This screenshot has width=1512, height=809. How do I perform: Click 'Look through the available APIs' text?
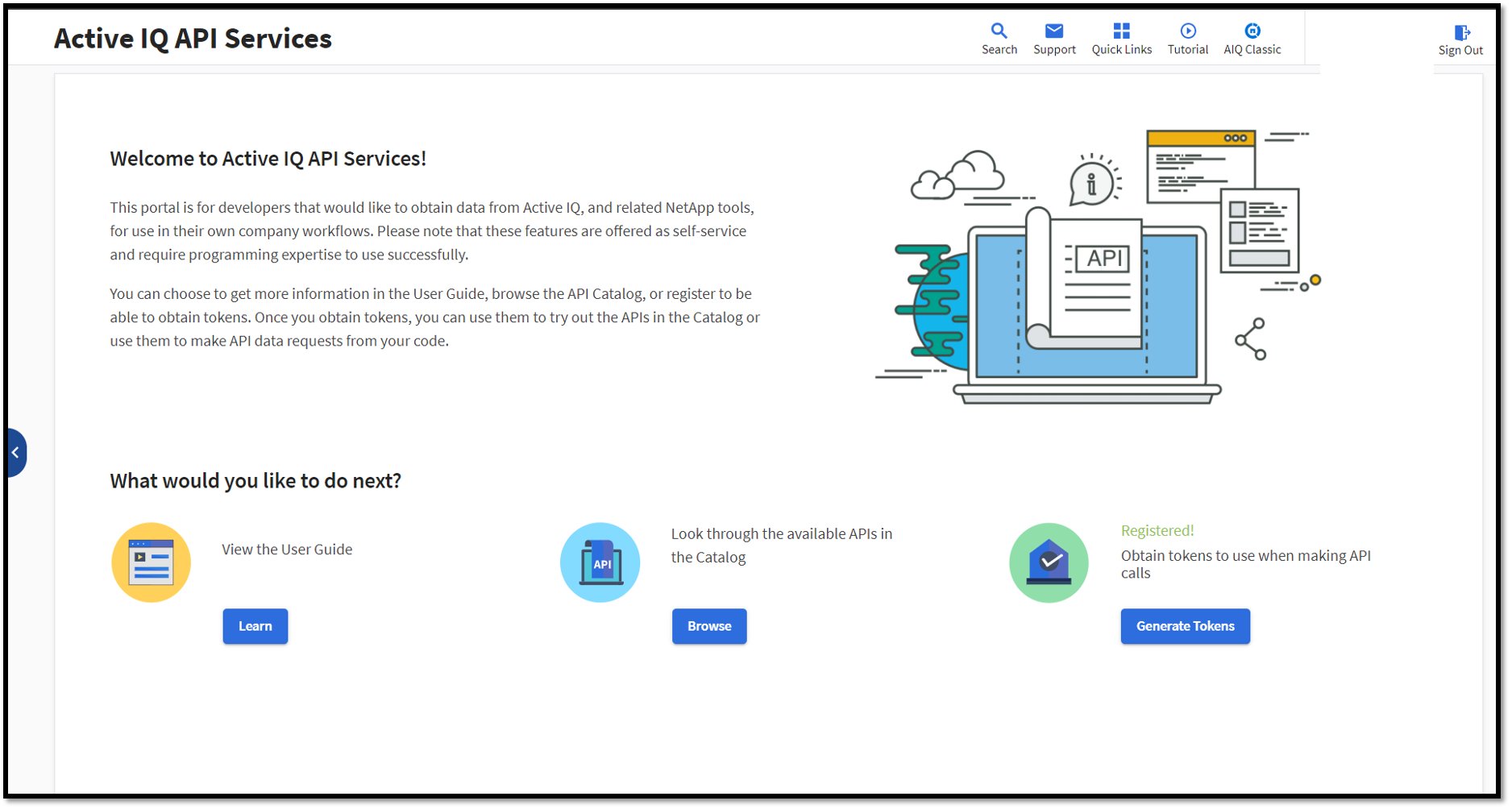[x=782, y=546]
